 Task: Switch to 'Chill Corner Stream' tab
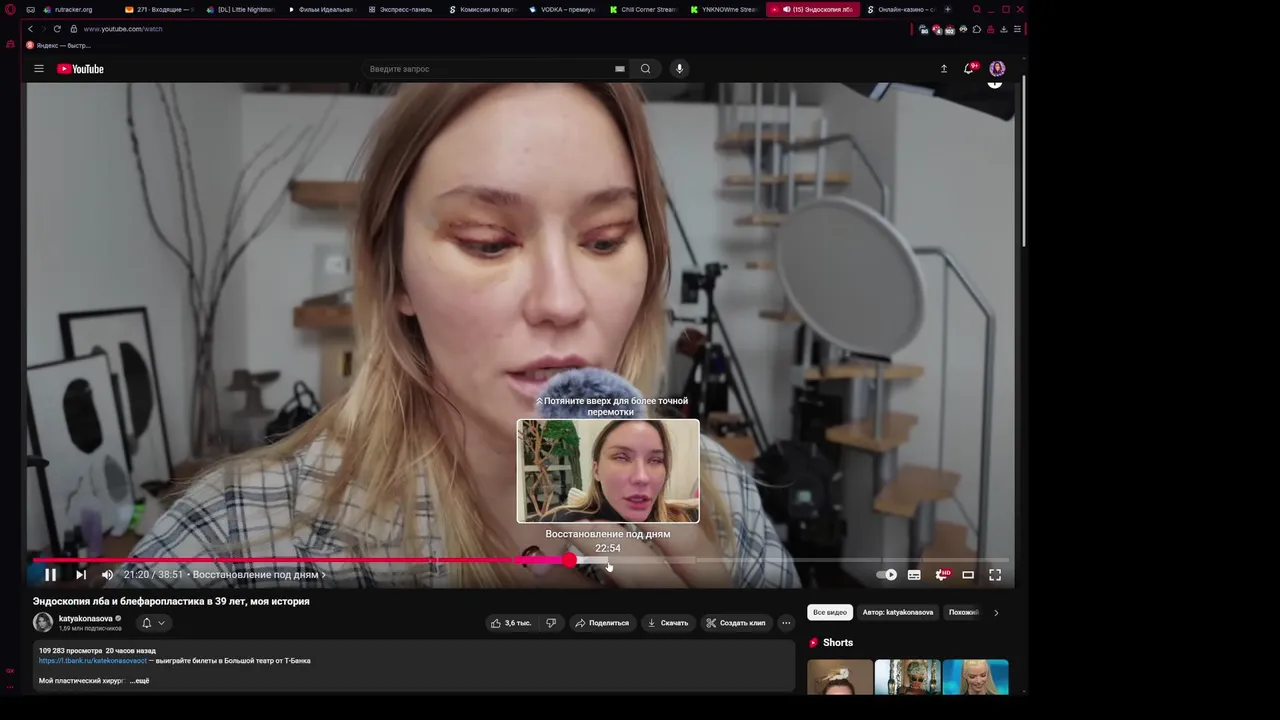click(644, 9)
